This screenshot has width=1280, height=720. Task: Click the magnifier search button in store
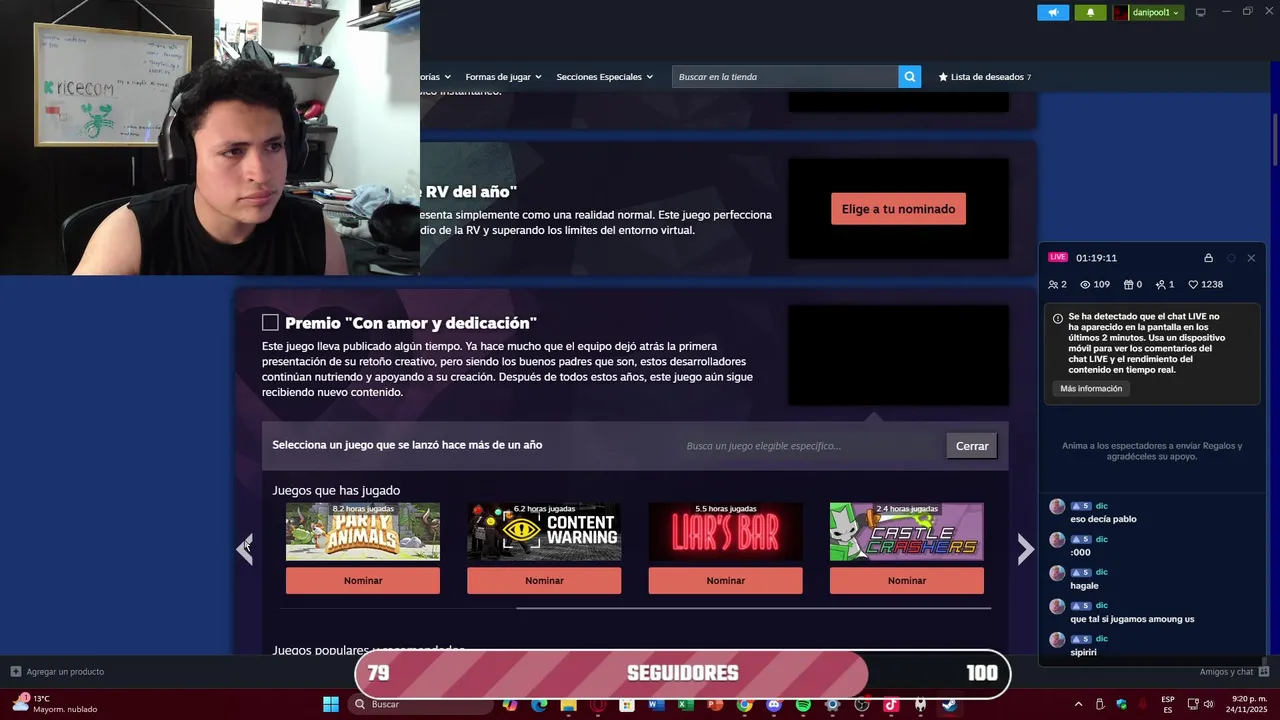909,77
